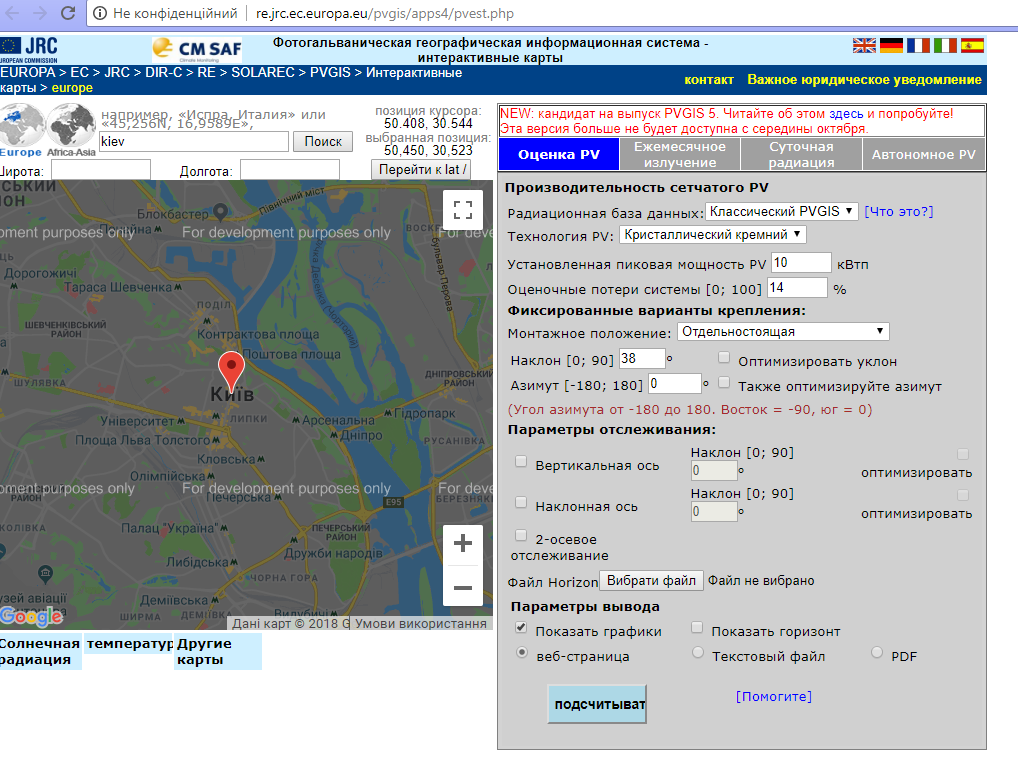Click the UK English flag icon
The image size is (1018, 777).
click(x=864, y=45)
